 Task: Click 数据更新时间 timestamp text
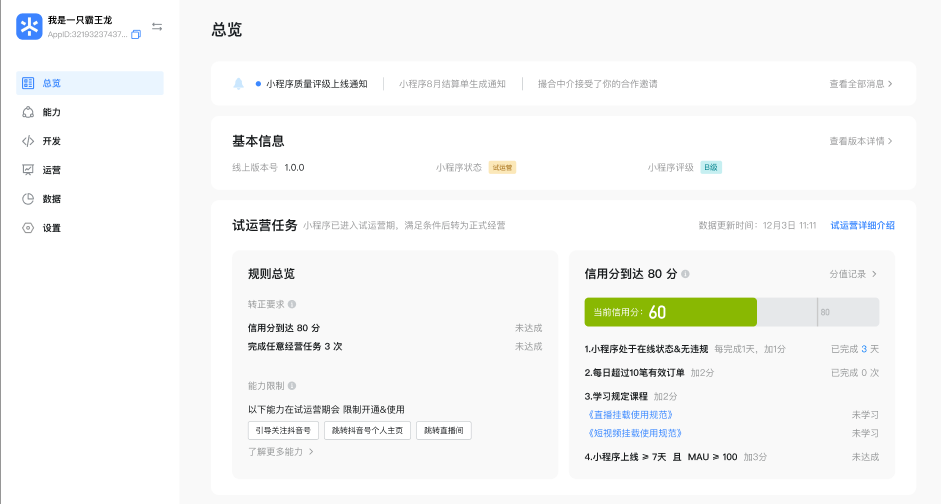click(x=757, y=226)
